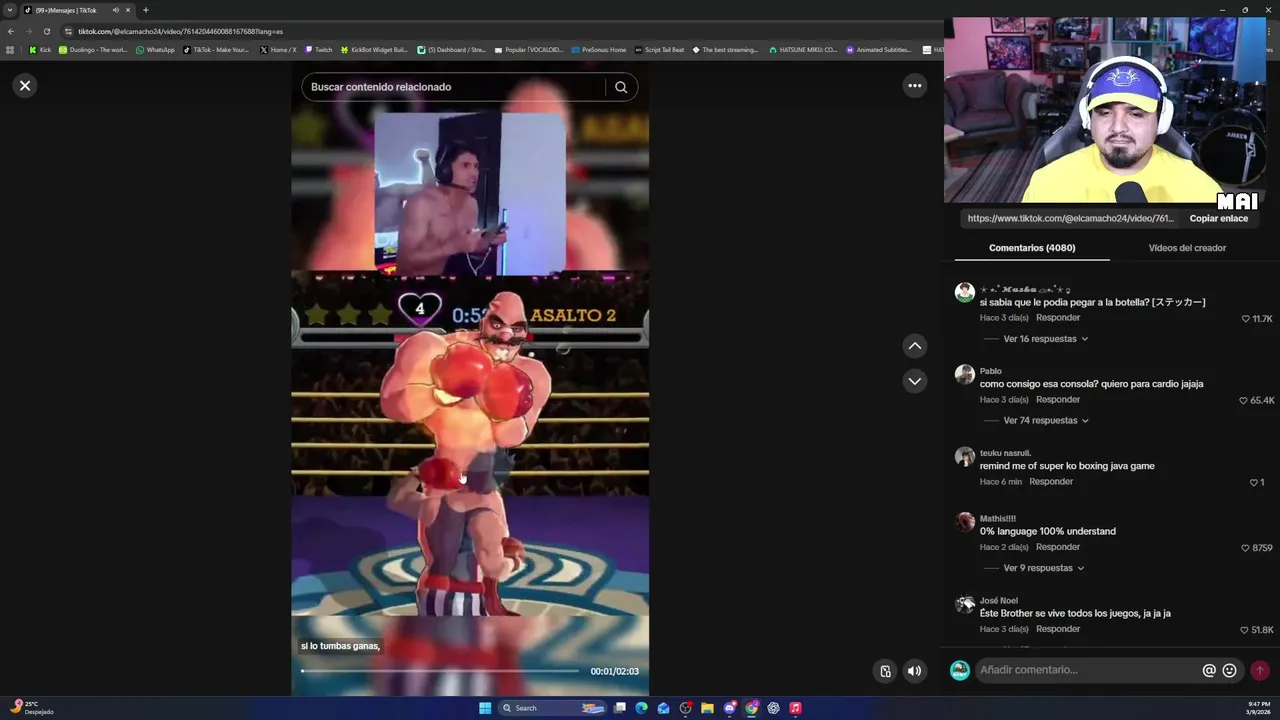Click the video progress bar

pyautogui.click(x=440, y=671)
